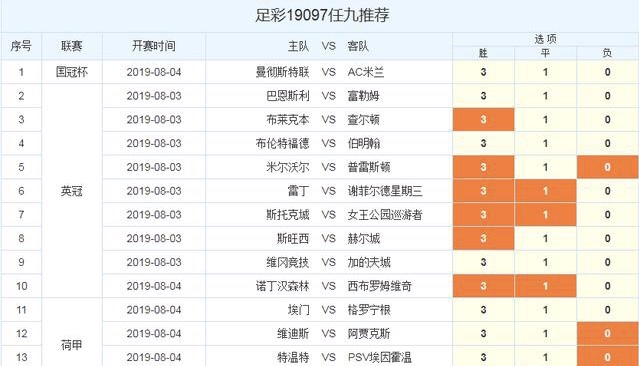Screen dimensions: 639x366
Task: Select draw 1 for 布伦特福德 vs 伯明翰
Action: click(545, 143)
